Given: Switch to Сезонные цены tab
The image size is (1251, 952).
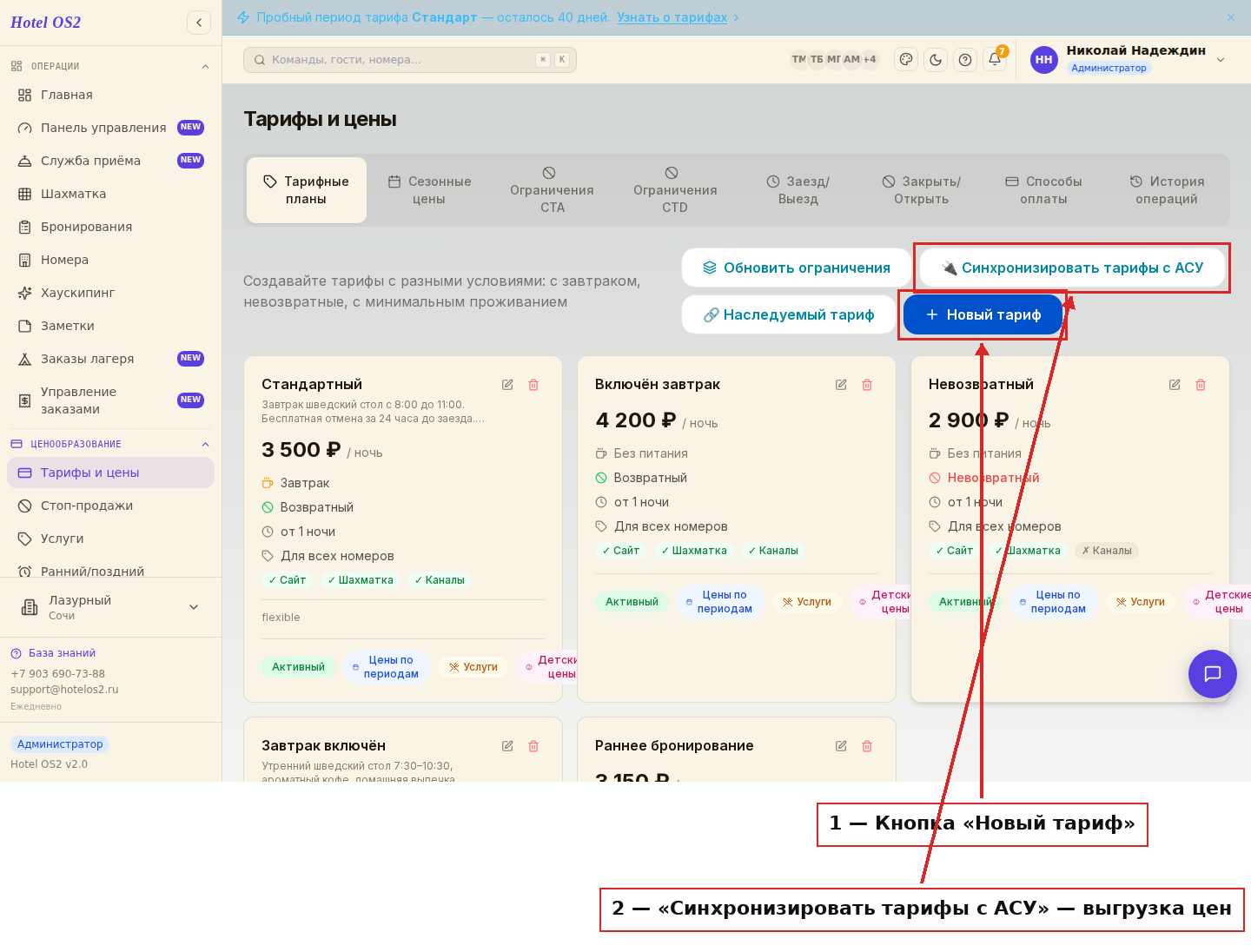Looking at the screenshot, I should (x=429, y=190).
